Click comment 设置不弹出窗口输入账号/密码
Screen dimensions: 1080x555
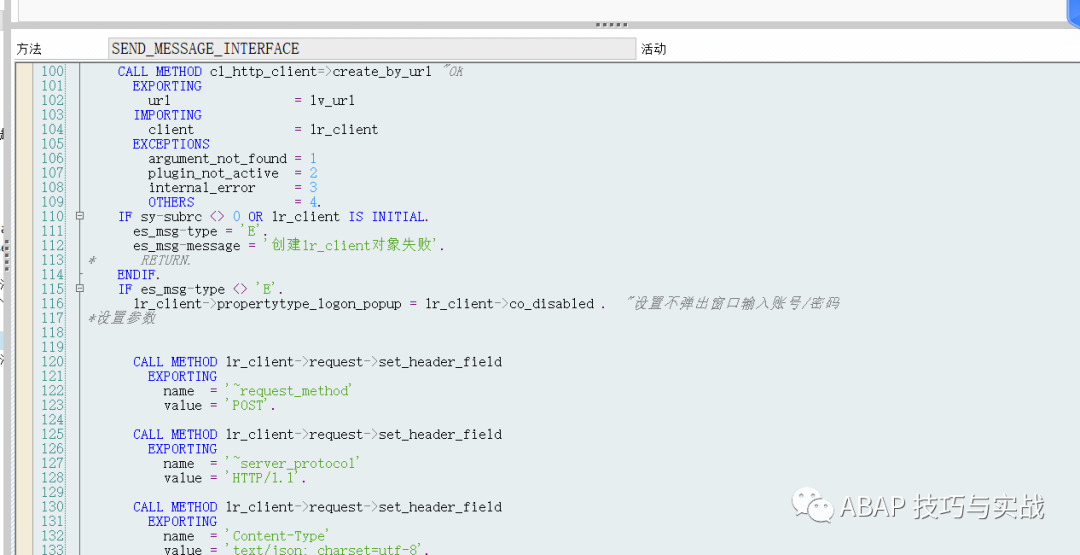pyautogui.click(x=732, y=303)
